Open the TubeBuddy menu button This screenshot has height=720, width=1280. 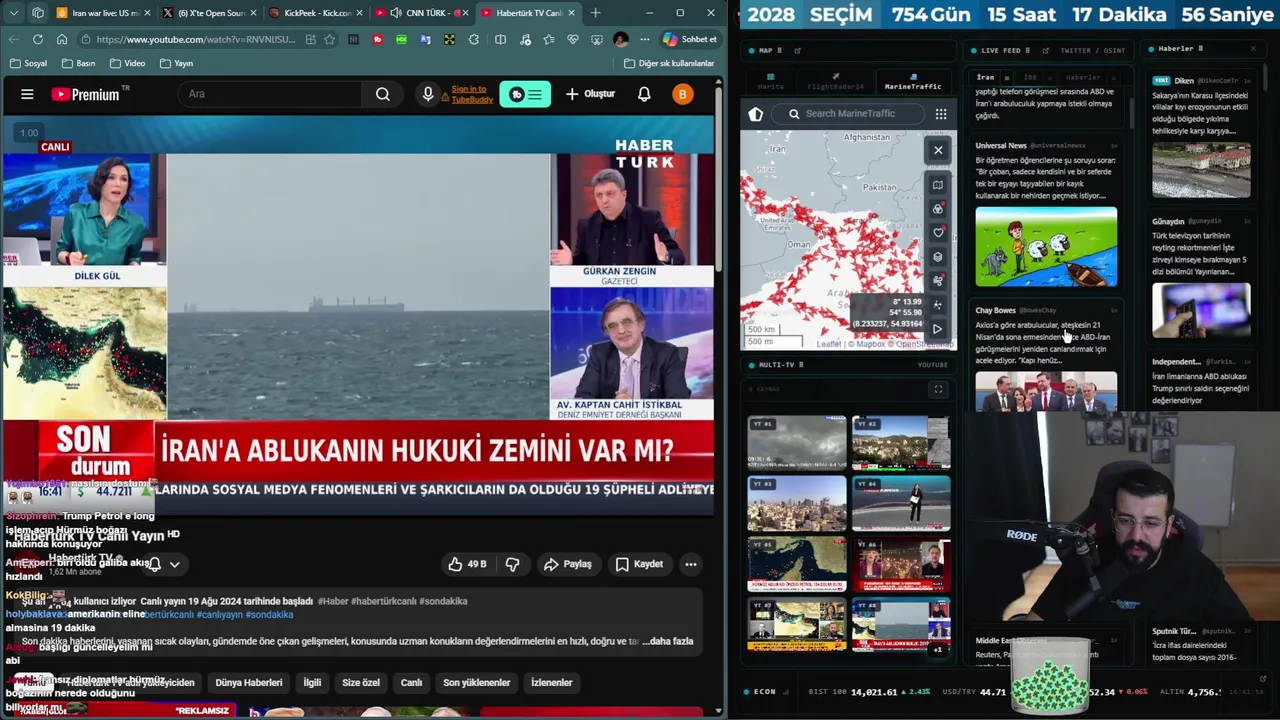click(x=525, y=94)
